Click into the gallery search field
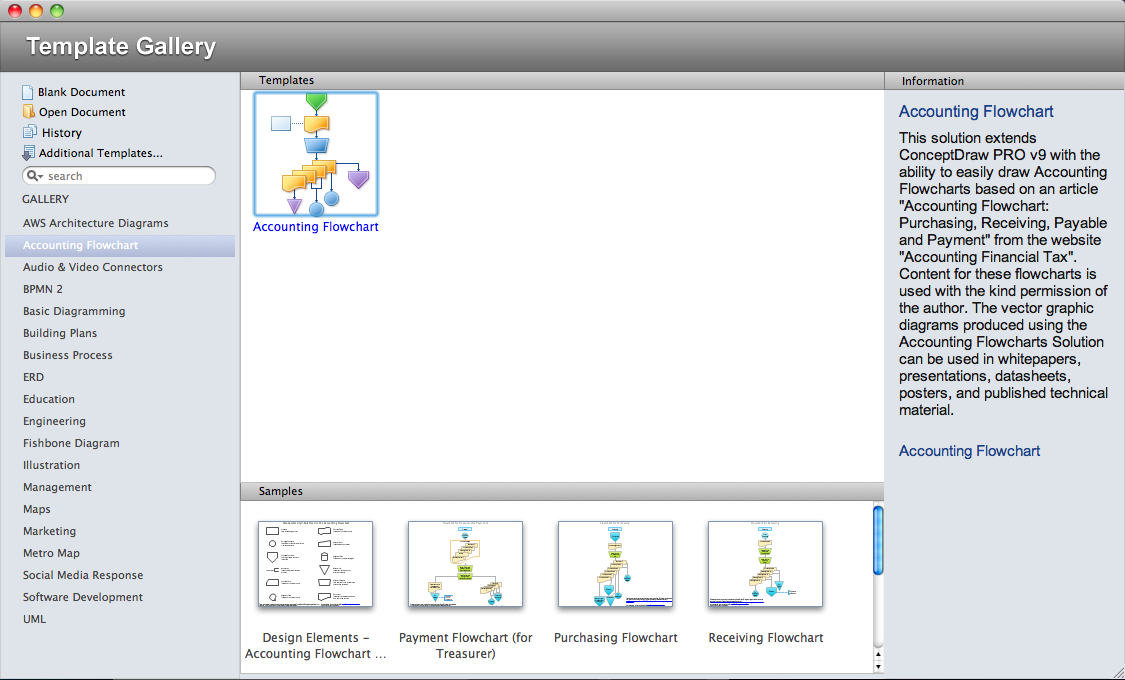The height and width of the screenshot is (680, 1125). 125,176
